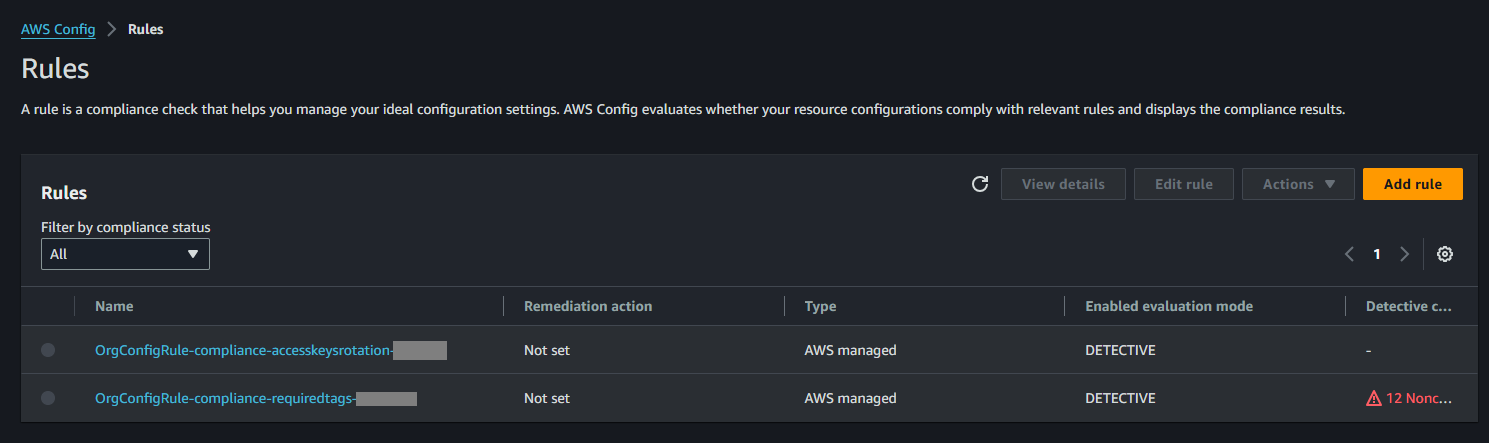Click the Name column header
Screen dimensions: 1489x443
[114, 306]
